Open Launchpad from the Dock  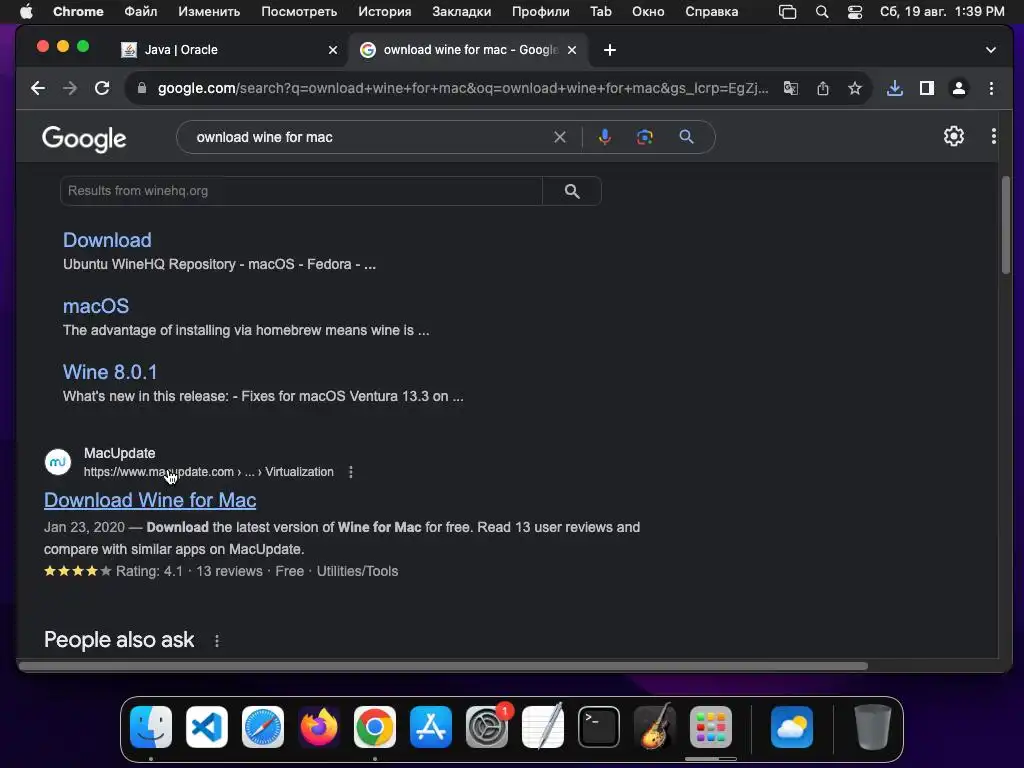(x=711, y=727)
